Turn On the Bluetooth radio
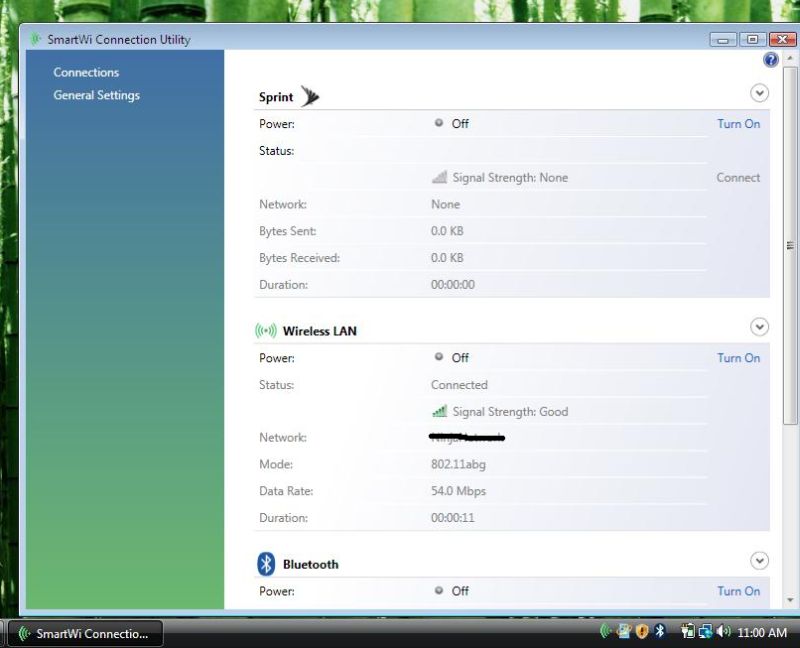The image size is (800, 648). (738, 591)
